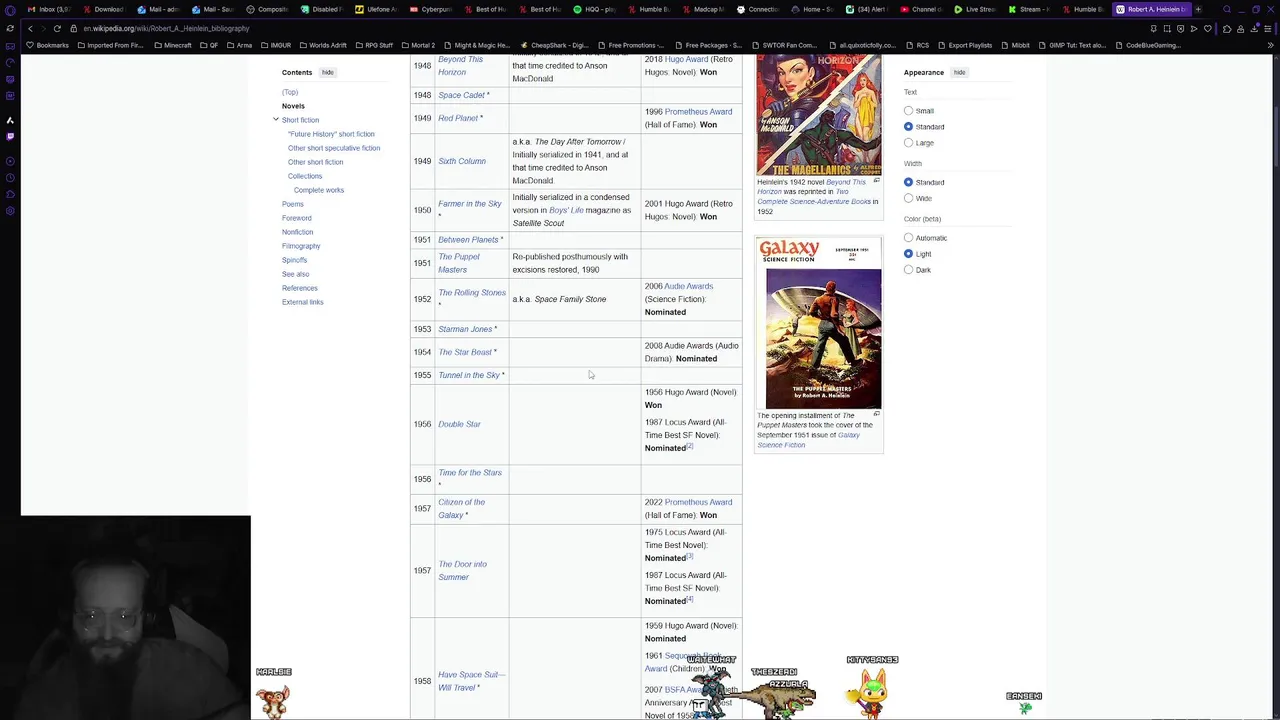Select Dark color mode
The image size is (1280, 720).
pos(909,270)
